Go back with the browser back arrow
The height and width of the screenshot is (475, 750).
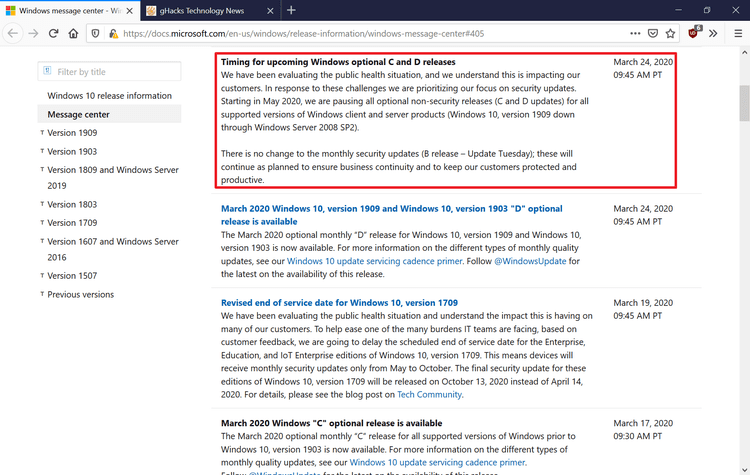coord(13,33)
